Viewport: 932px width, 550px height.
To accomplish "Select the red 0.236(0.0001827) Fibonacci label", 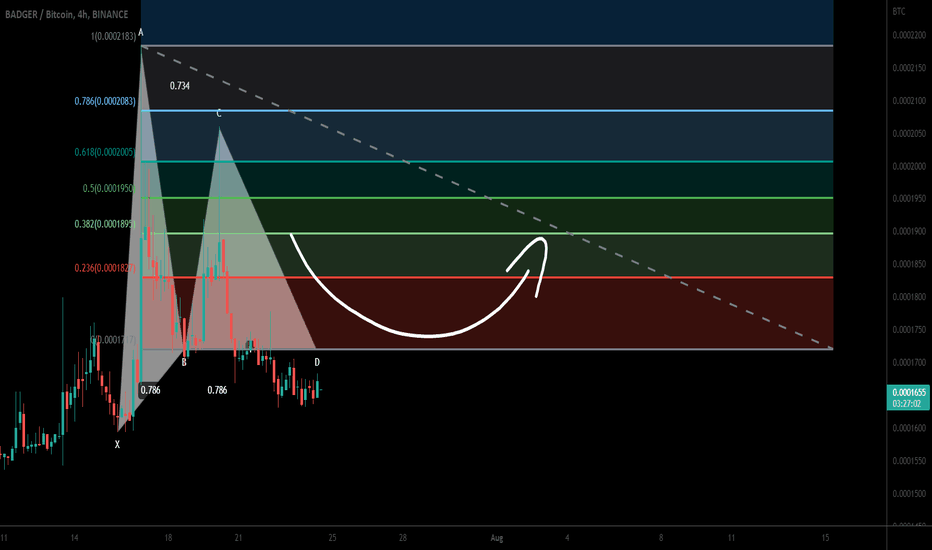I will (x=105, y=268).
